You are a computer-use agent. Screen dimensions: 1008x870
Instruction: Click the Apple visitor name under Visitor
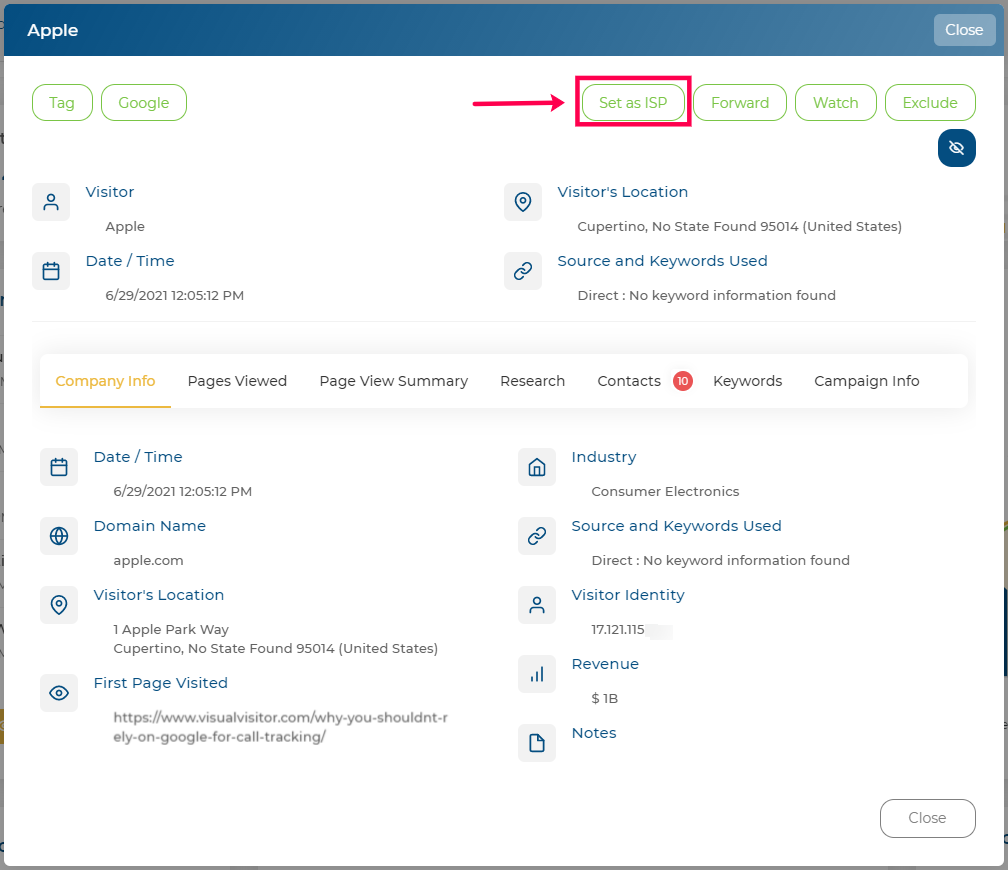pyautogui.click(x=125, y=226)
